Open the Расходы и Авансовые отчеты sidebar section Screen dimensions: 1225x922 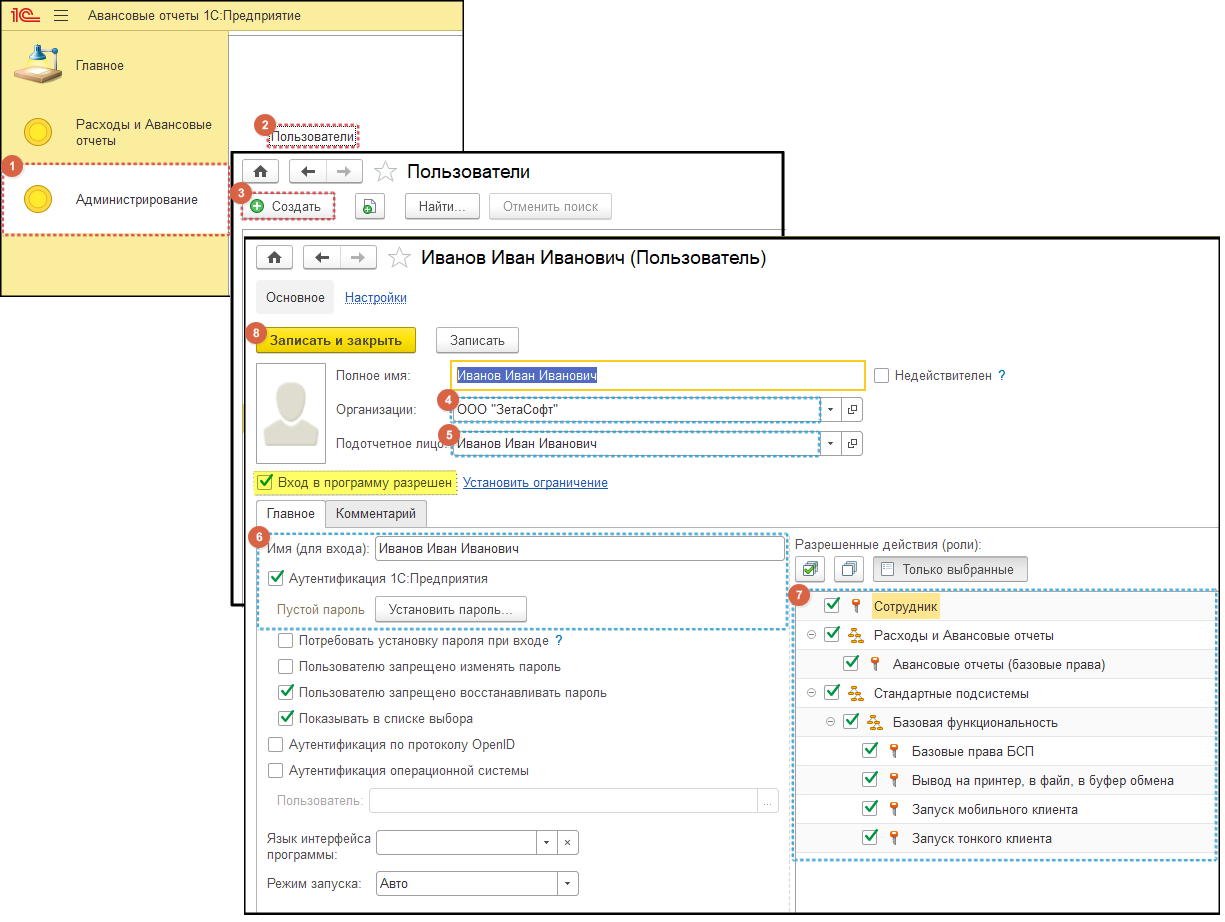[x=116, y=132]
